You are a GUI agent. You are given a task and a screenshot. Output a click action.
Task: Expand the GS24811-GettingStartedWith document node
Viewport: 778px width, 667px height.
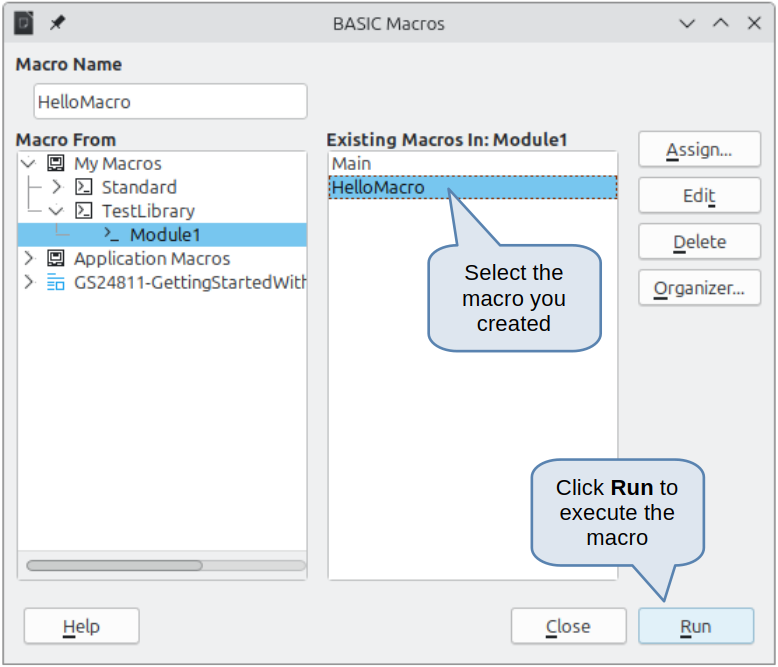tap(29, 282)
